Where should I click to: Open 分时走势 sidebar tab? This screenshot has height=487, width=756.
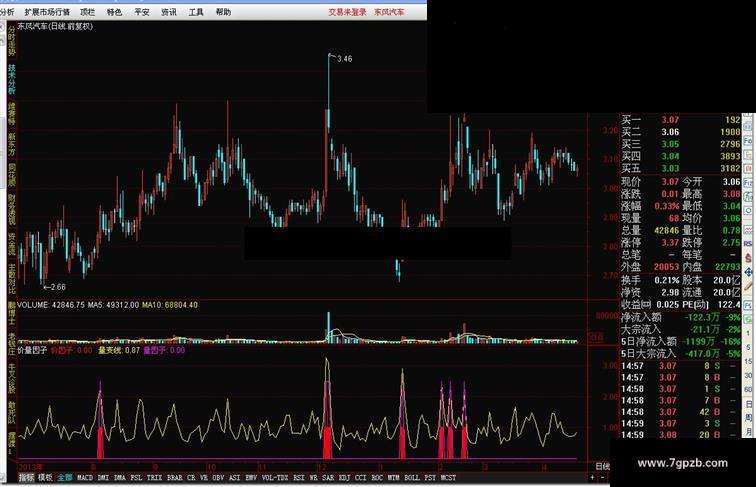click(x=12, y=40)
